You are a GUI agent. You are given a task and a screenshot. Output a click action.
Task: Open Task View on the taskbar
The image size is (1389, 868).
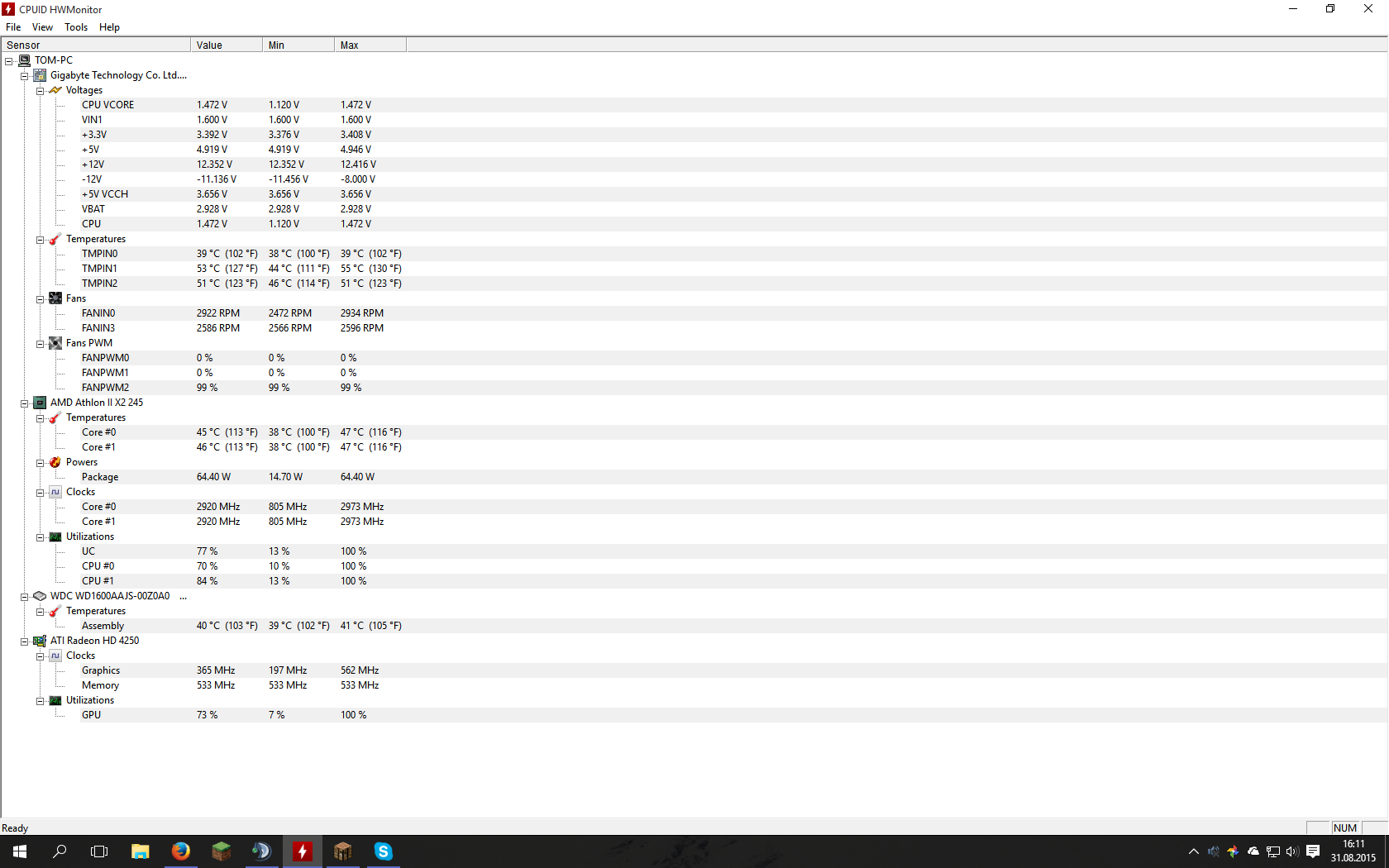click(99, 851)
